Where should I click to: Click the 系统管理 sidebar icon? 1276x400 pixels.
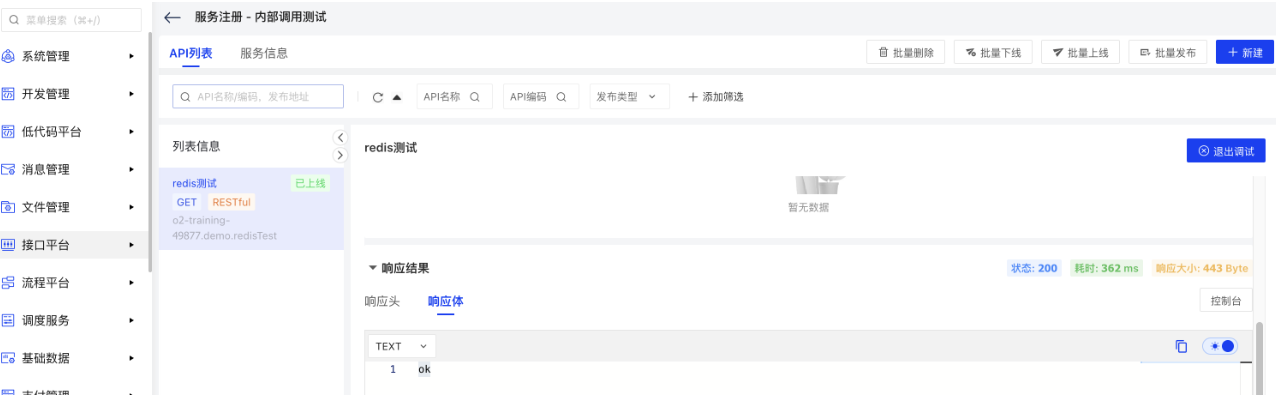click(8, 56)
